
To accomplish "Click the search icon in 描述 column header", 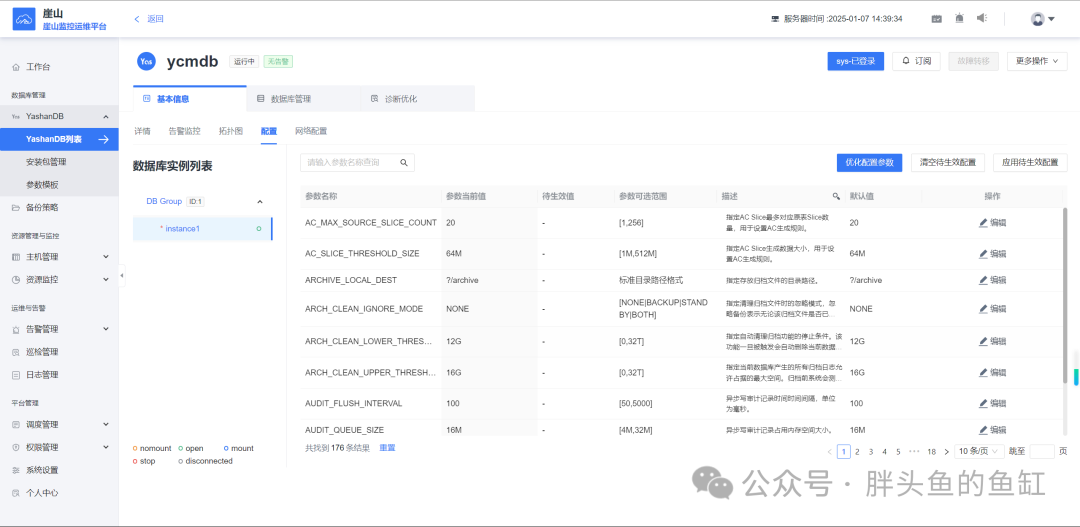I will [836, 196].
